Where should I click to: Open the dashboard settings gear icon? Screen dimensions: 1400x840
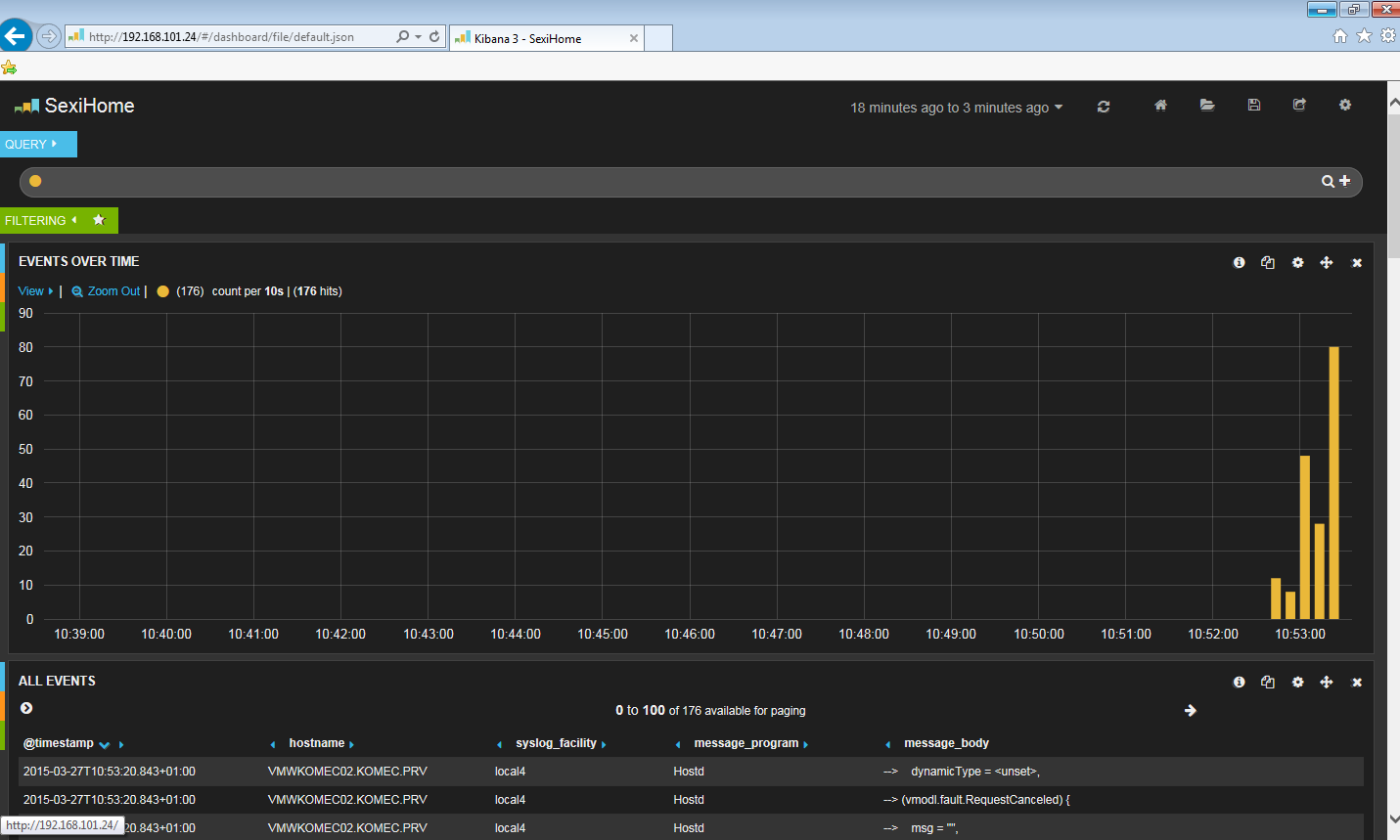pyautogui.click(x=1345, y=106)
